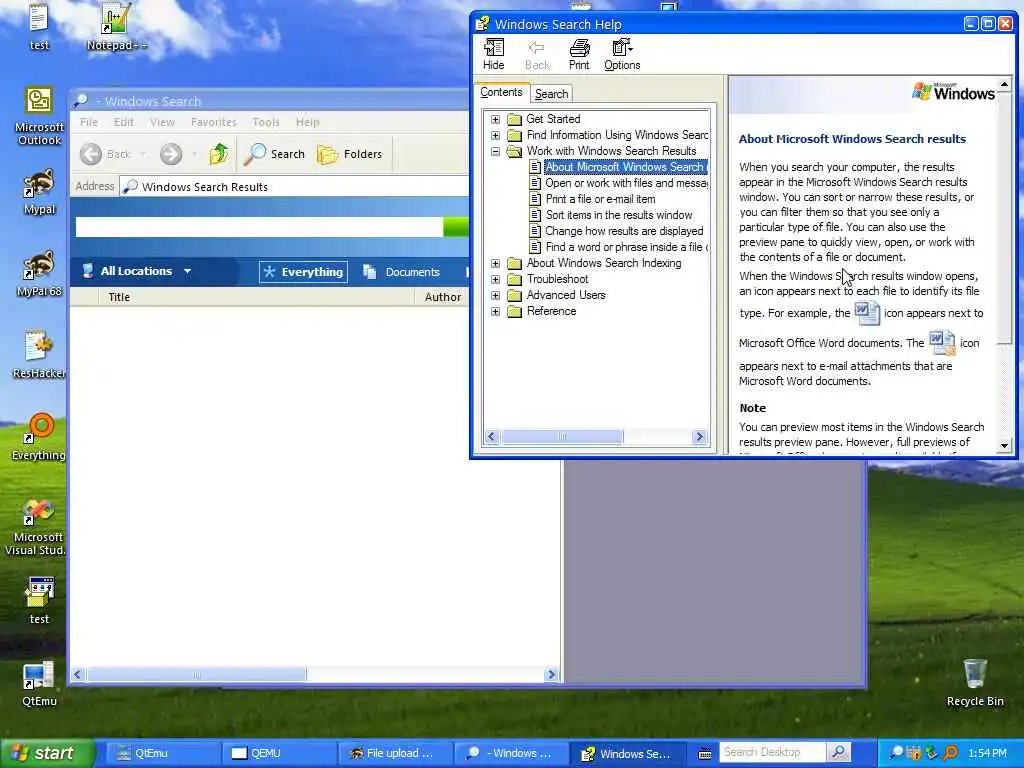Expand the Advanced Users help topic
This screenshot has height=768, width=1024.
pyautogui.click(x=495, y=295)
